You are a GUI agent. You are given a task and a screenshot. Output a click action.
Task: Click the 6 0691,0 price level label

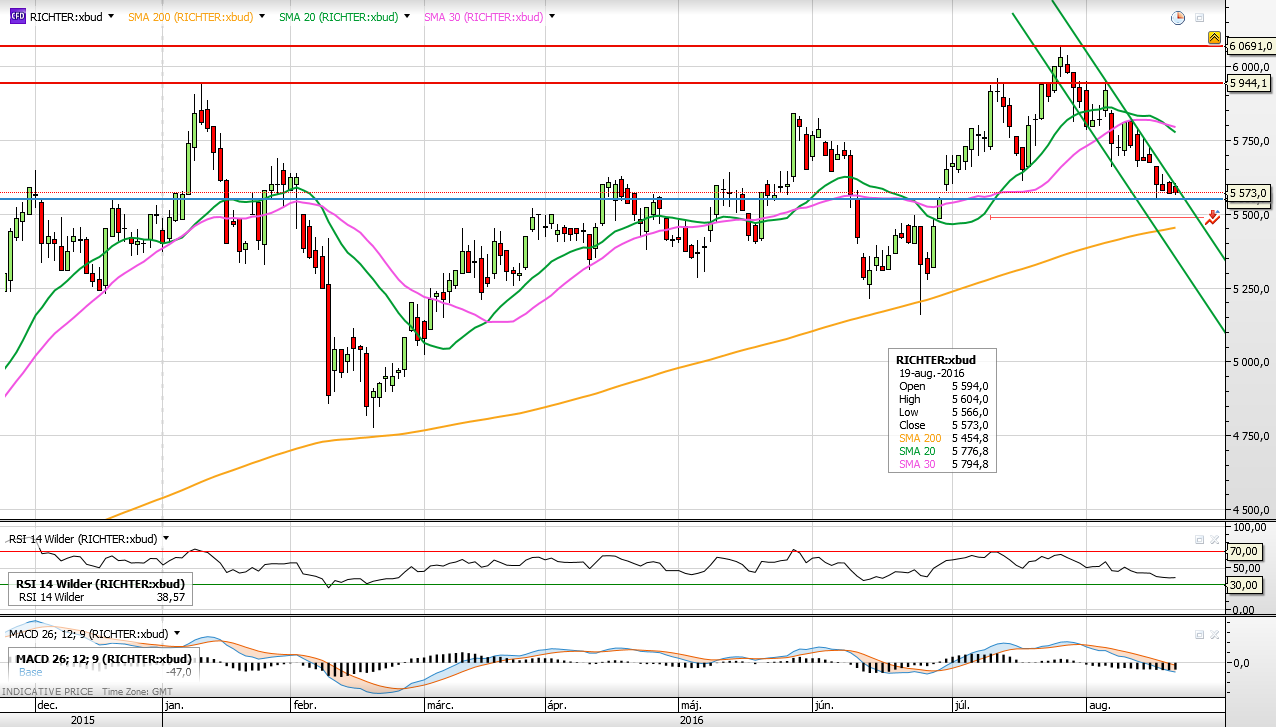[x=1250, y=46]
